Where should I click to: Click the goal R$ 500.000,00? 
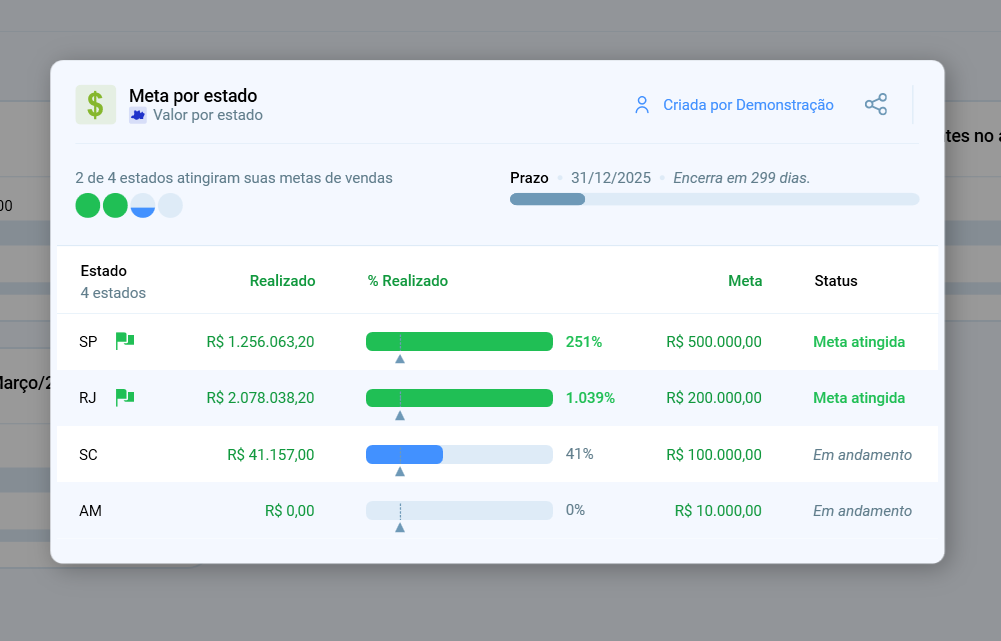(714, 342)
